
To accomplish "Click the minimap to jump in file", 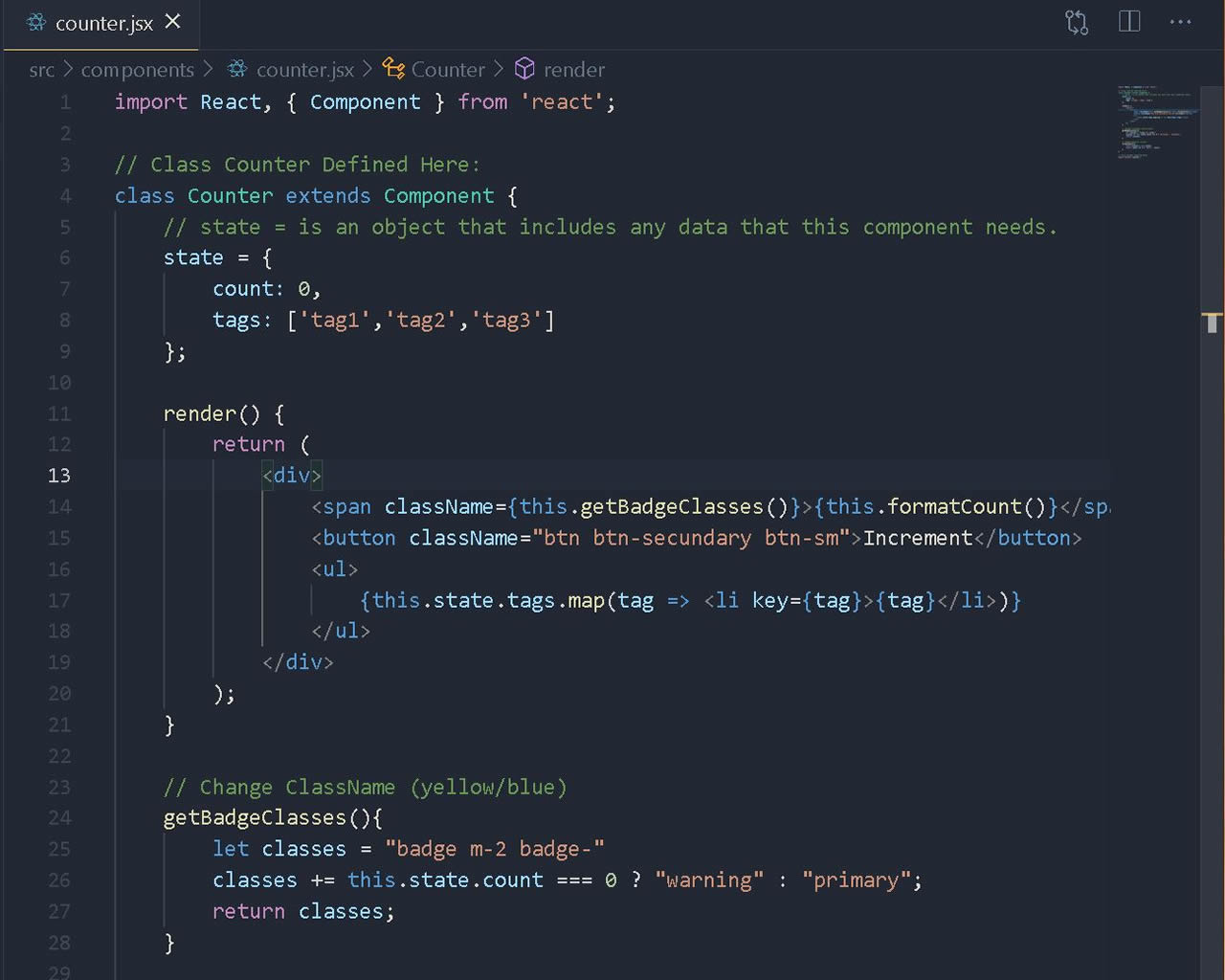I will (1158, 124).
